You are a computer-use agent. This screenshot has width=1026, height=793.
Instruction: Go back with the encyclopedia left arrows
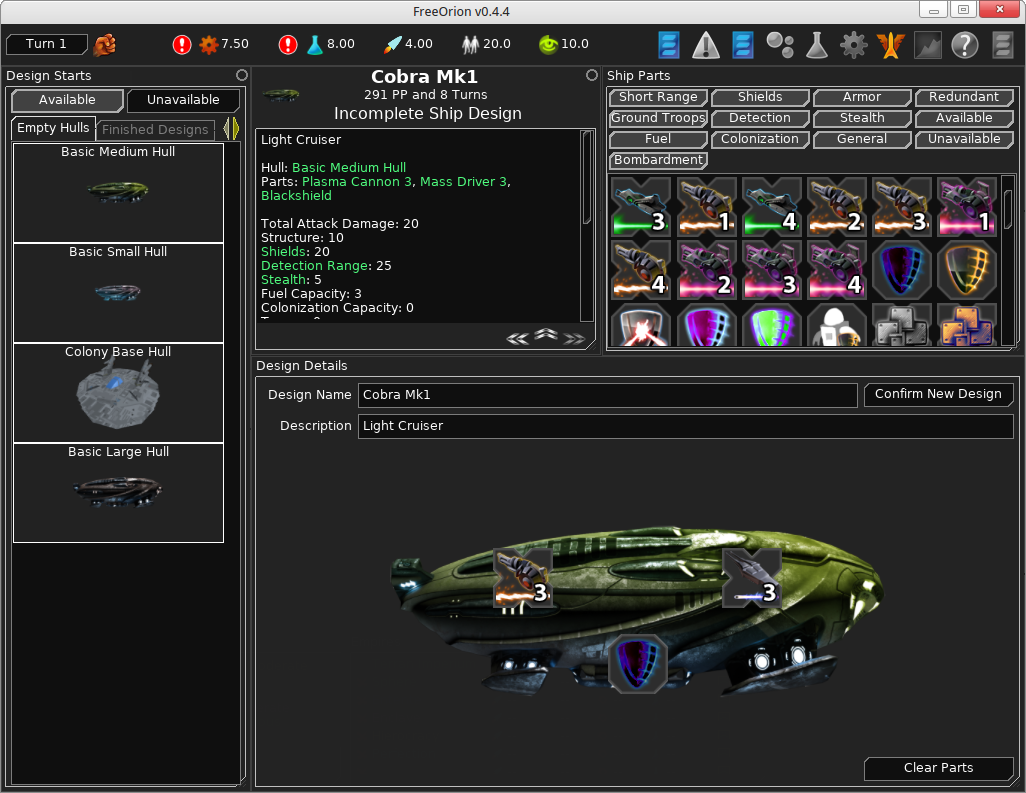tap(517, 338)
